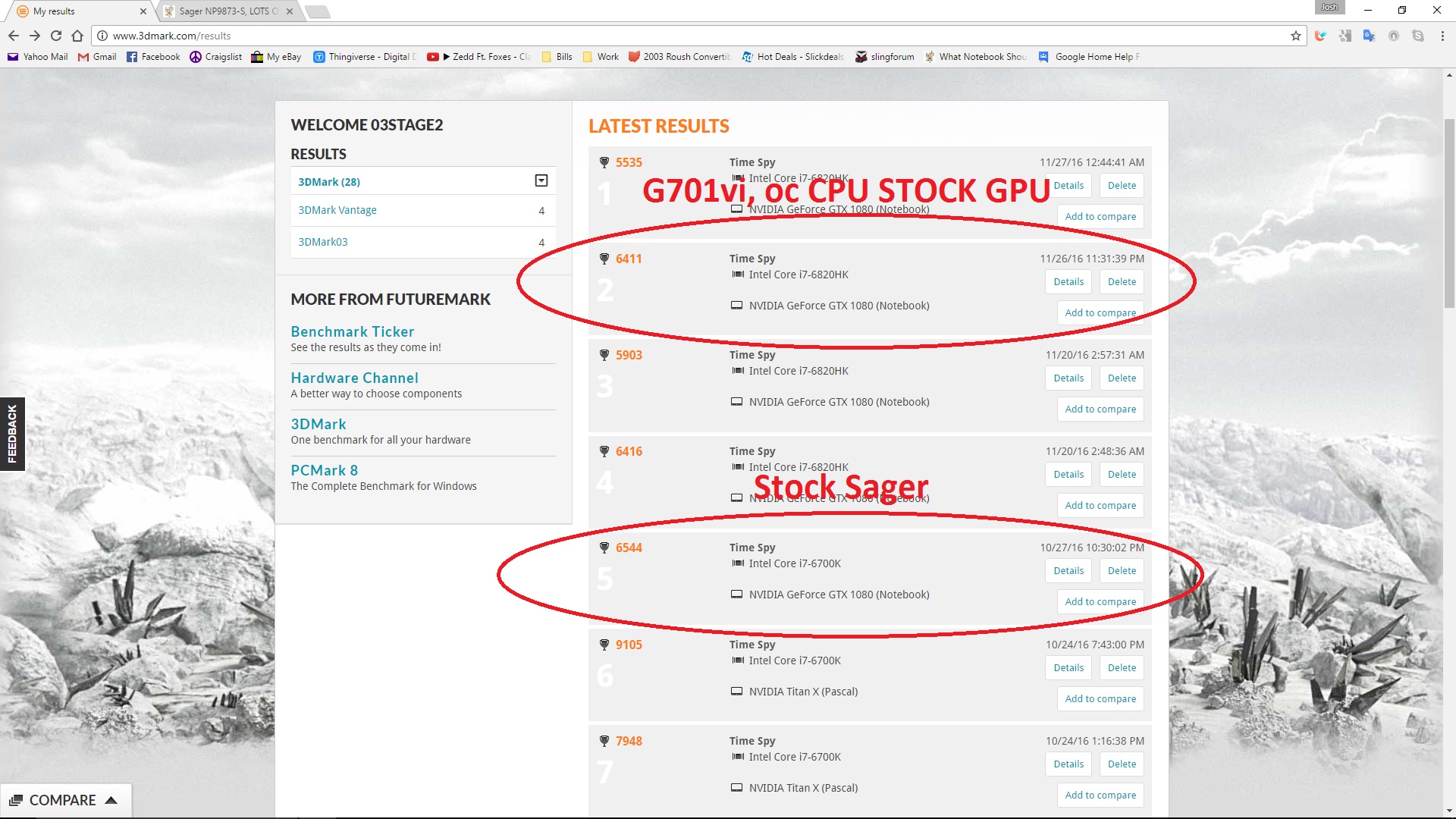Click the browser Forward arrow
Viewport: 1456px width, 819px height.
pos(35,36)
